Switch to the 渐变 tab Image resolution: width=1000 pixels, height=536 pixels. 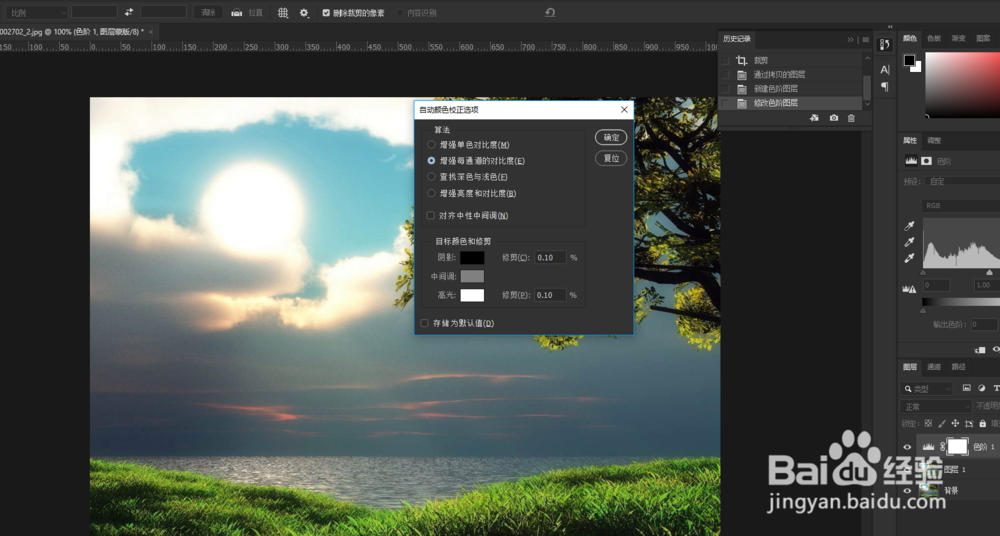click(x=959, y=38)
